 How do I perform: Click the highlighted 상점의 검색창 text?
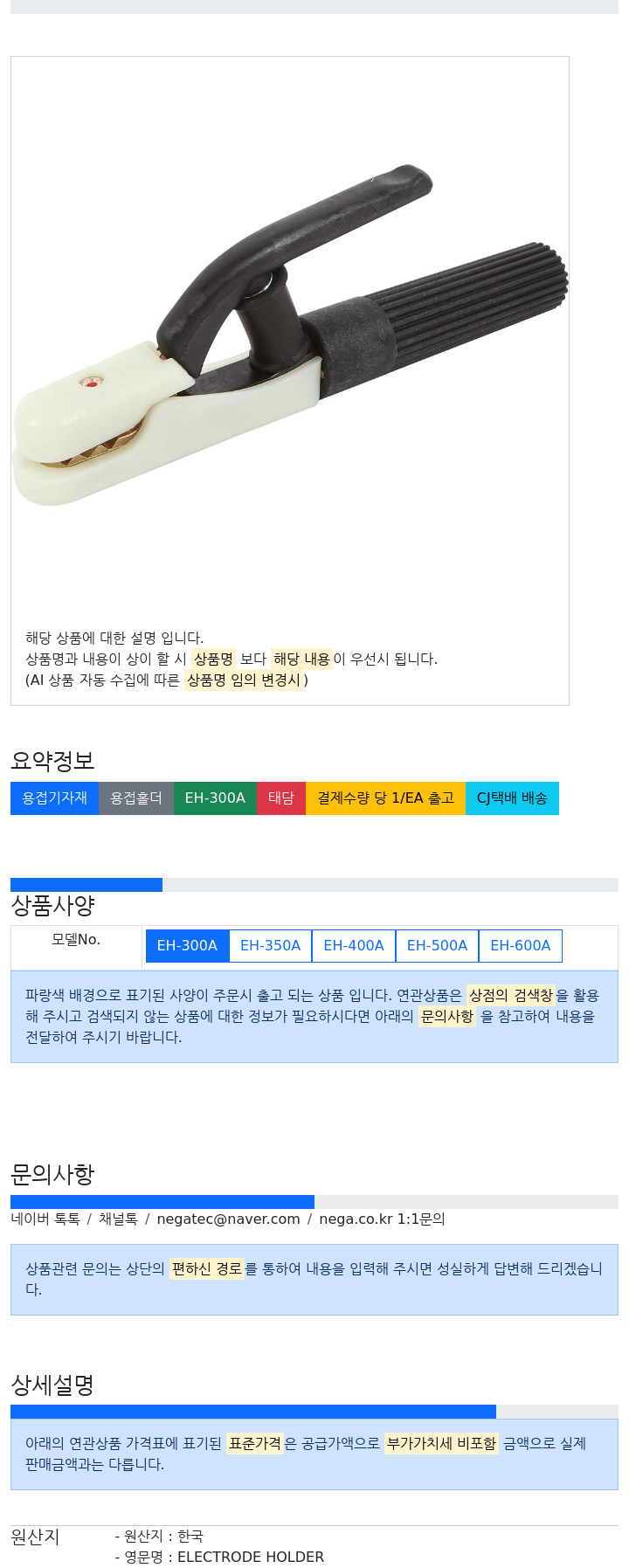(511, 996)
